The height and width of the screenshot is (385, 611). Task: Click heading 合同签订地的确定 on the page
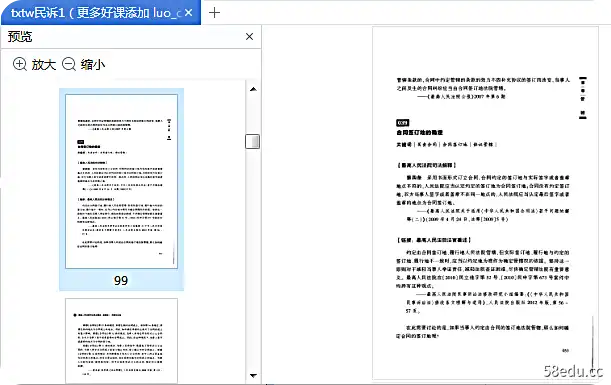420,132
